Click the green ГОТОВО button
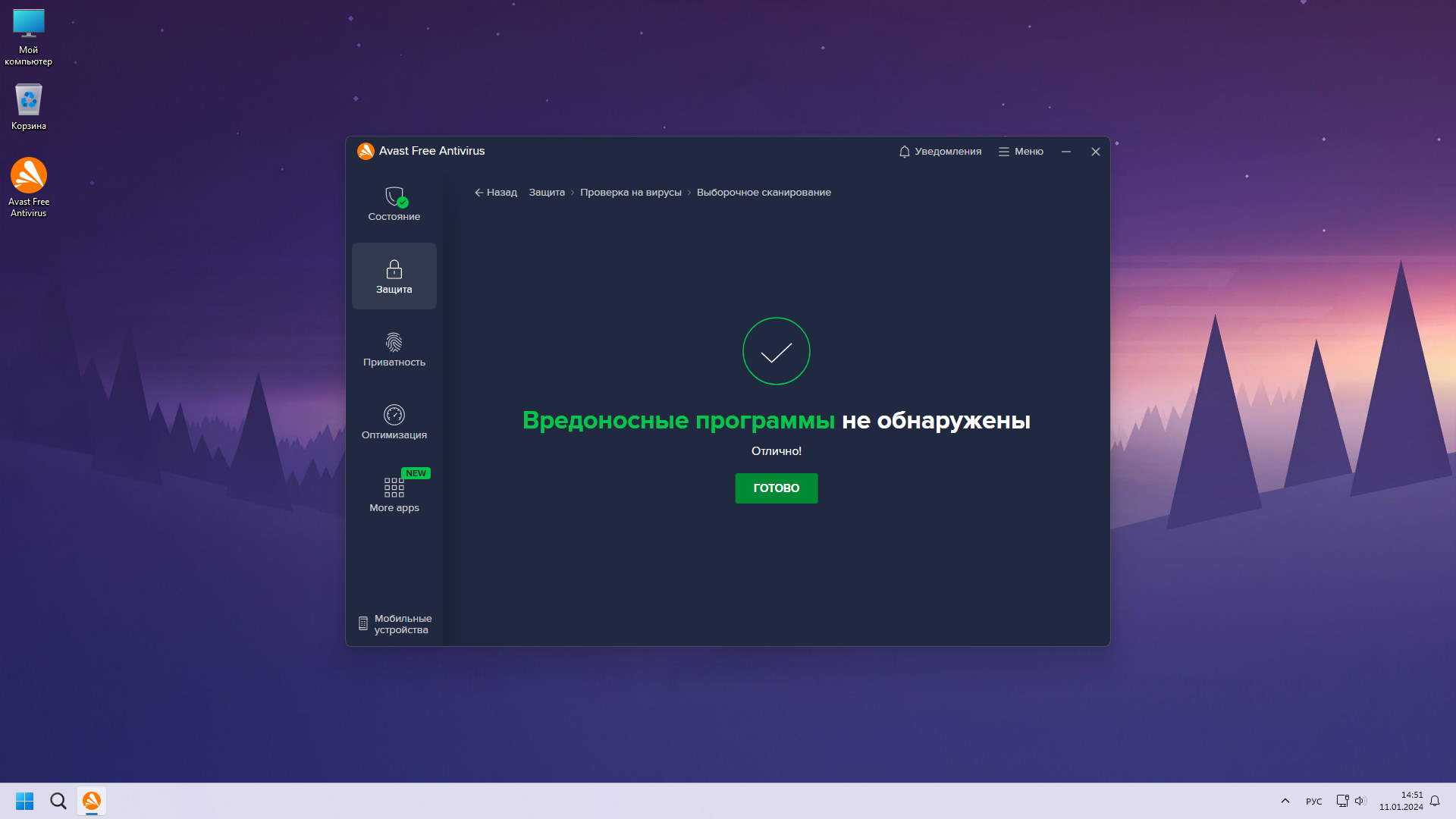Screen dimensions: 1456x819 pos(776,488)
